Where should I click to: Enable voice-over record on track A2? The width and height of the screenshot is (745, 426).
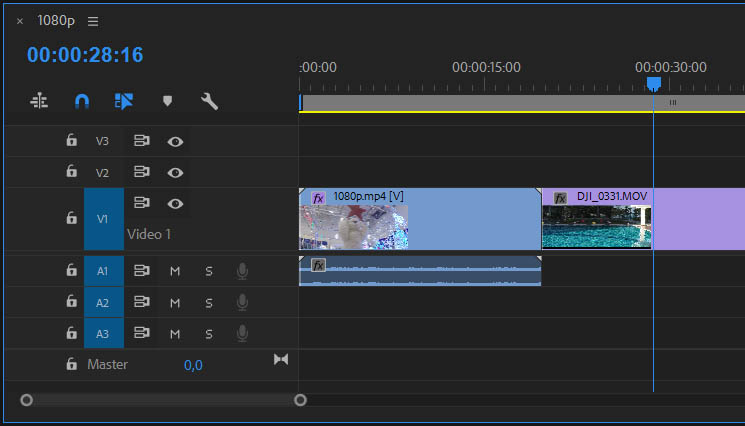(242, 303)
